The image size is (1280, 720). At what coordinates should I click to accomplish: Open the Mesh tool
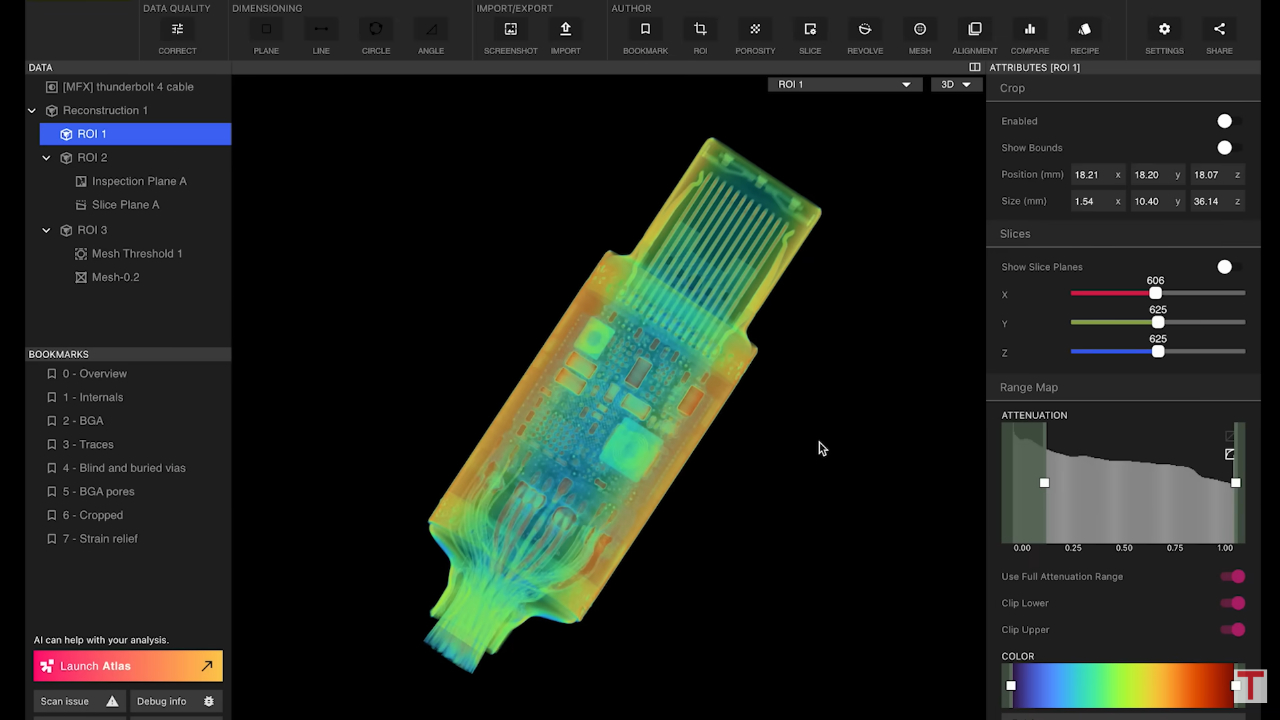pyautogui.click(x=920, y=30)
